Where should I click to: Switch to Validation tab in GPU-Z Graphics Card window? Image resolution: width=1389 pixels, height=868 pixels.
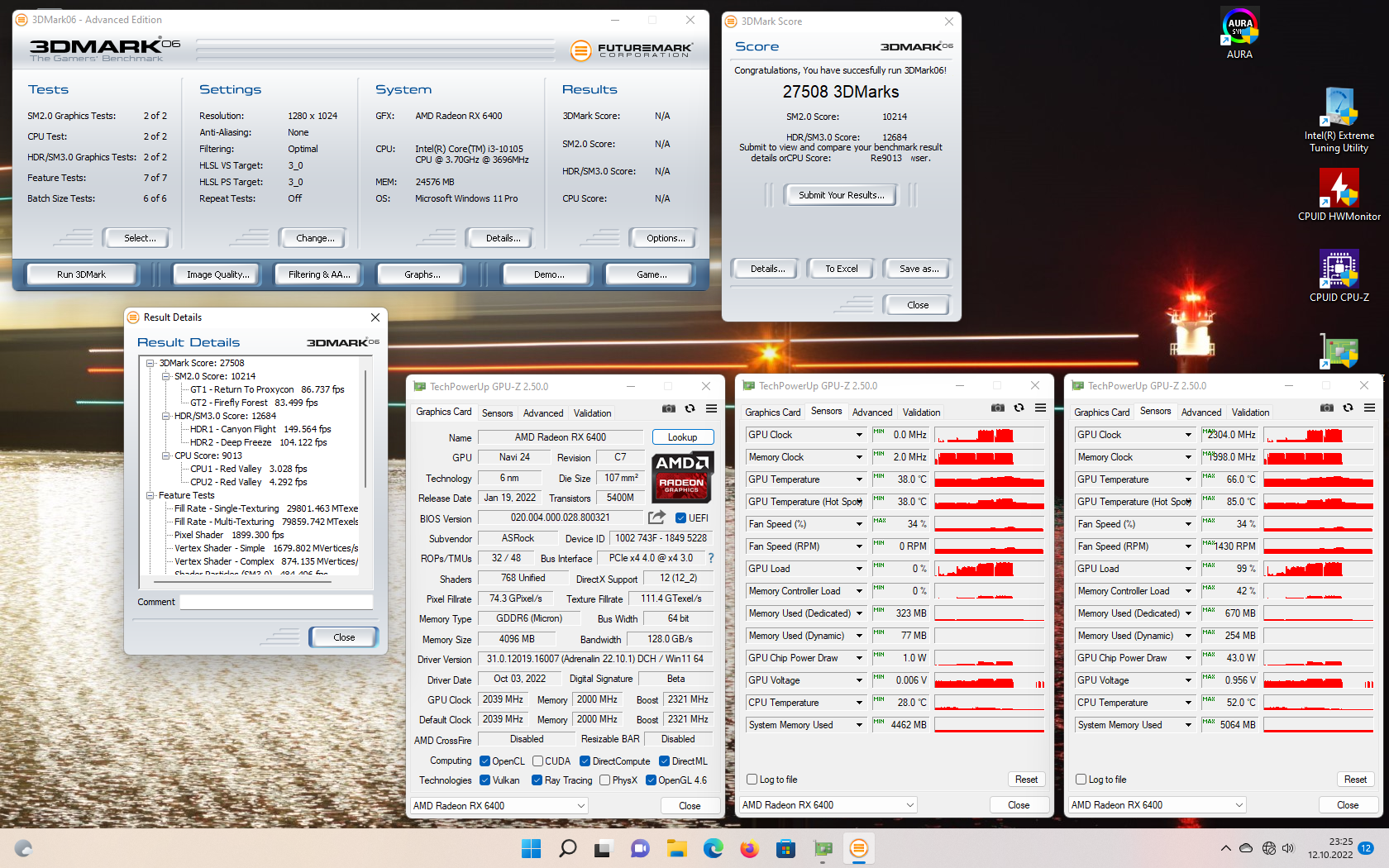coord(593,413)
